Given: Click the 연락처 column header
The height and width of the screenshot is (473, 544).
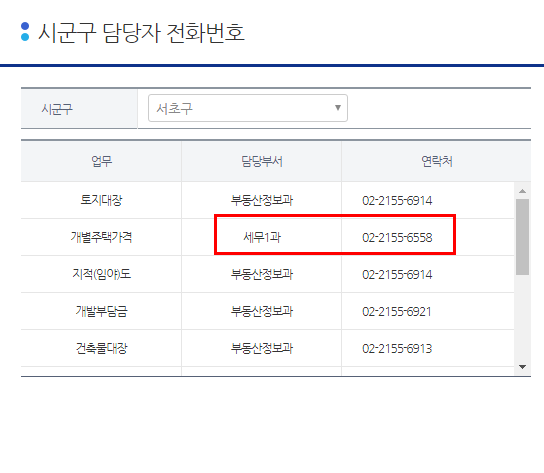Looking at the screenshot, I should (436, 161).
